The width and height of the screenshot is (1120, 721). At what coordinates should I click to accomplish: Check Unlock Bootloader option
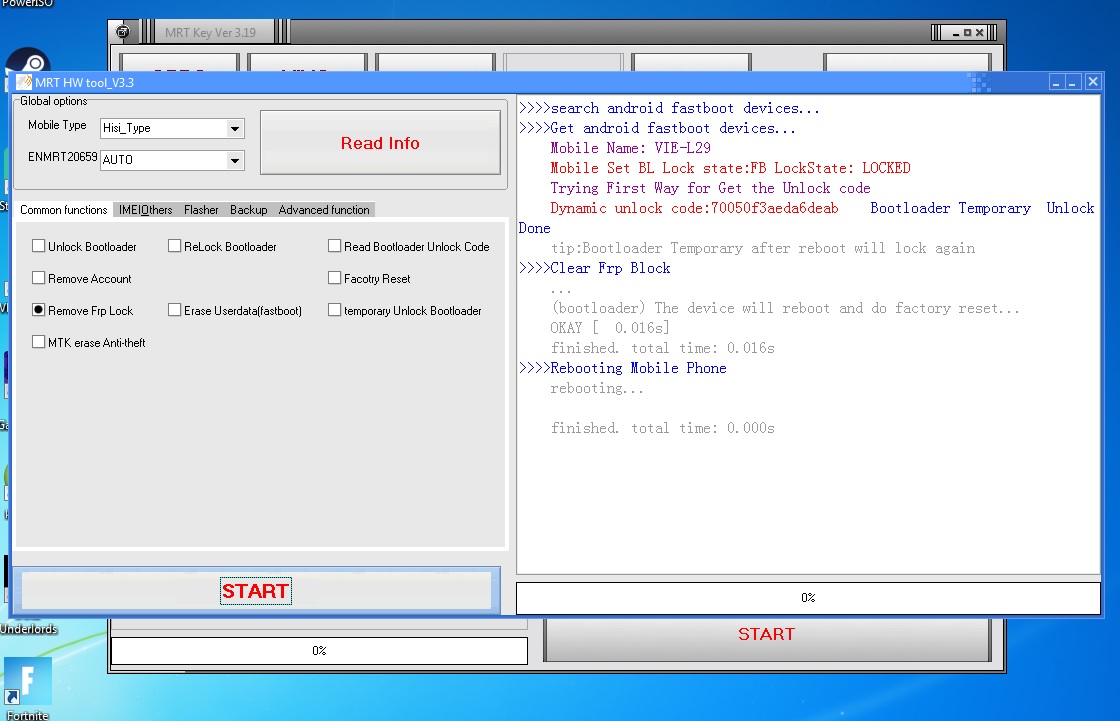tap(39, 246)
